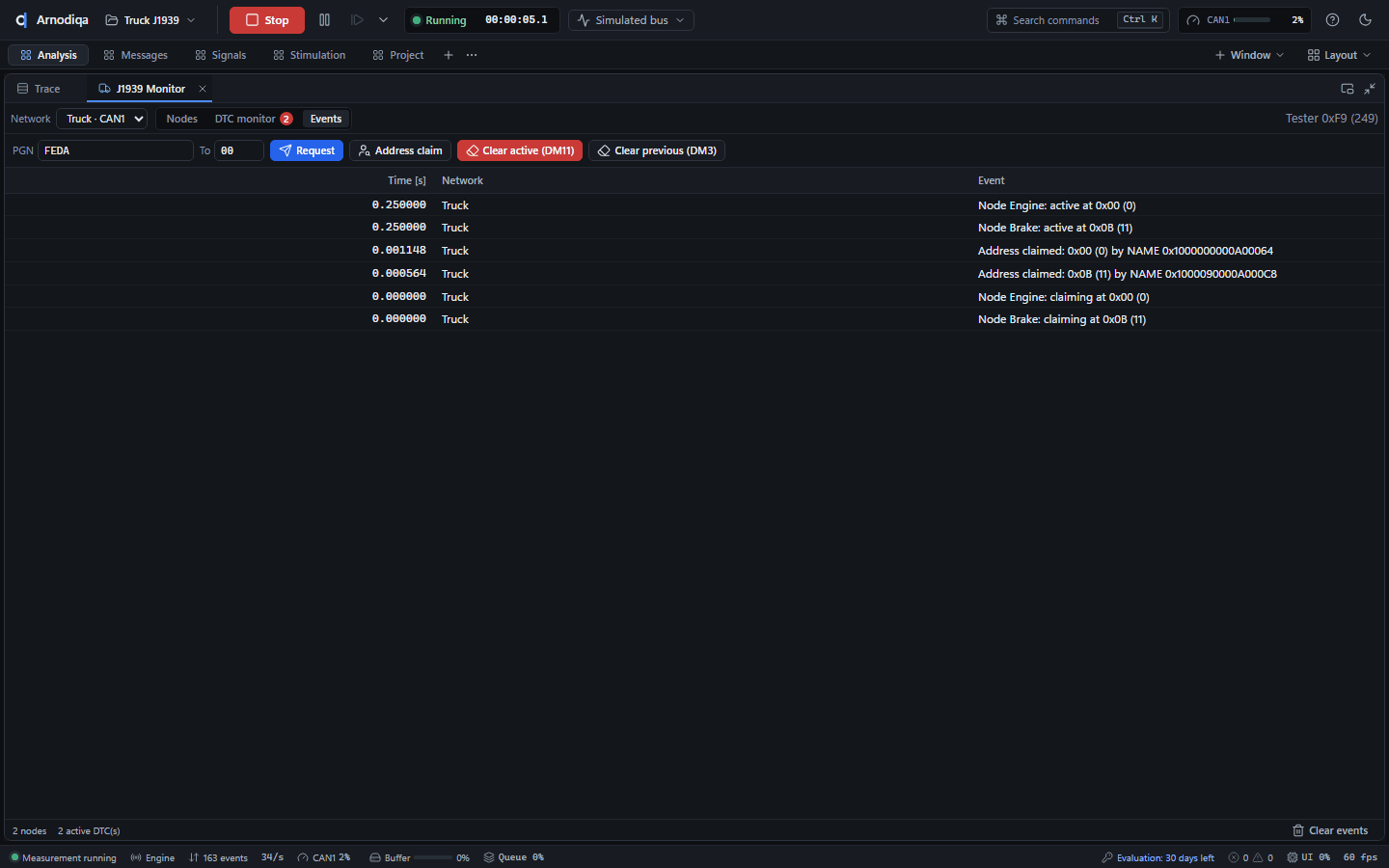Switch to the Analysis tab

click(x=48, y=55)
